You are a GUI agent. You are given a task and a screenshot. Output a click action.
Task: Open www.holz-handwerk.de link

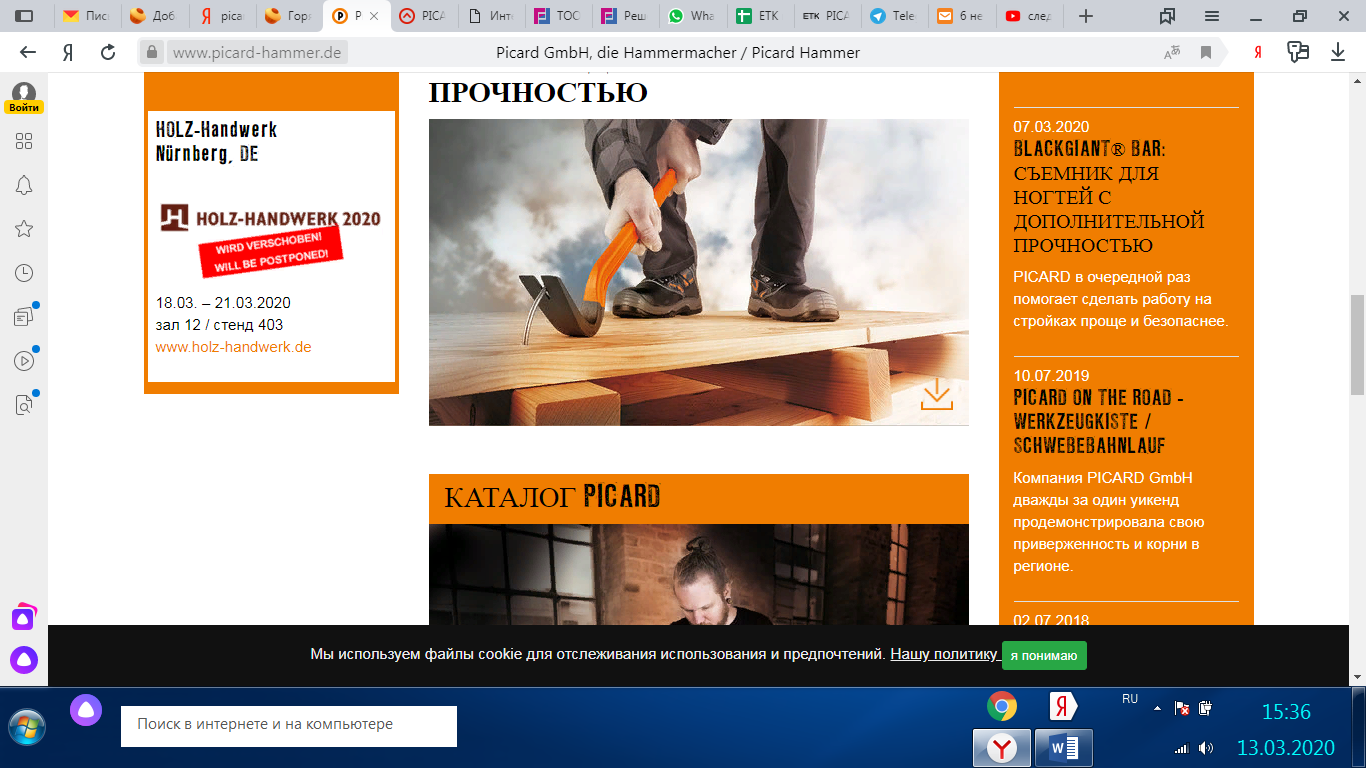point(233,347)
